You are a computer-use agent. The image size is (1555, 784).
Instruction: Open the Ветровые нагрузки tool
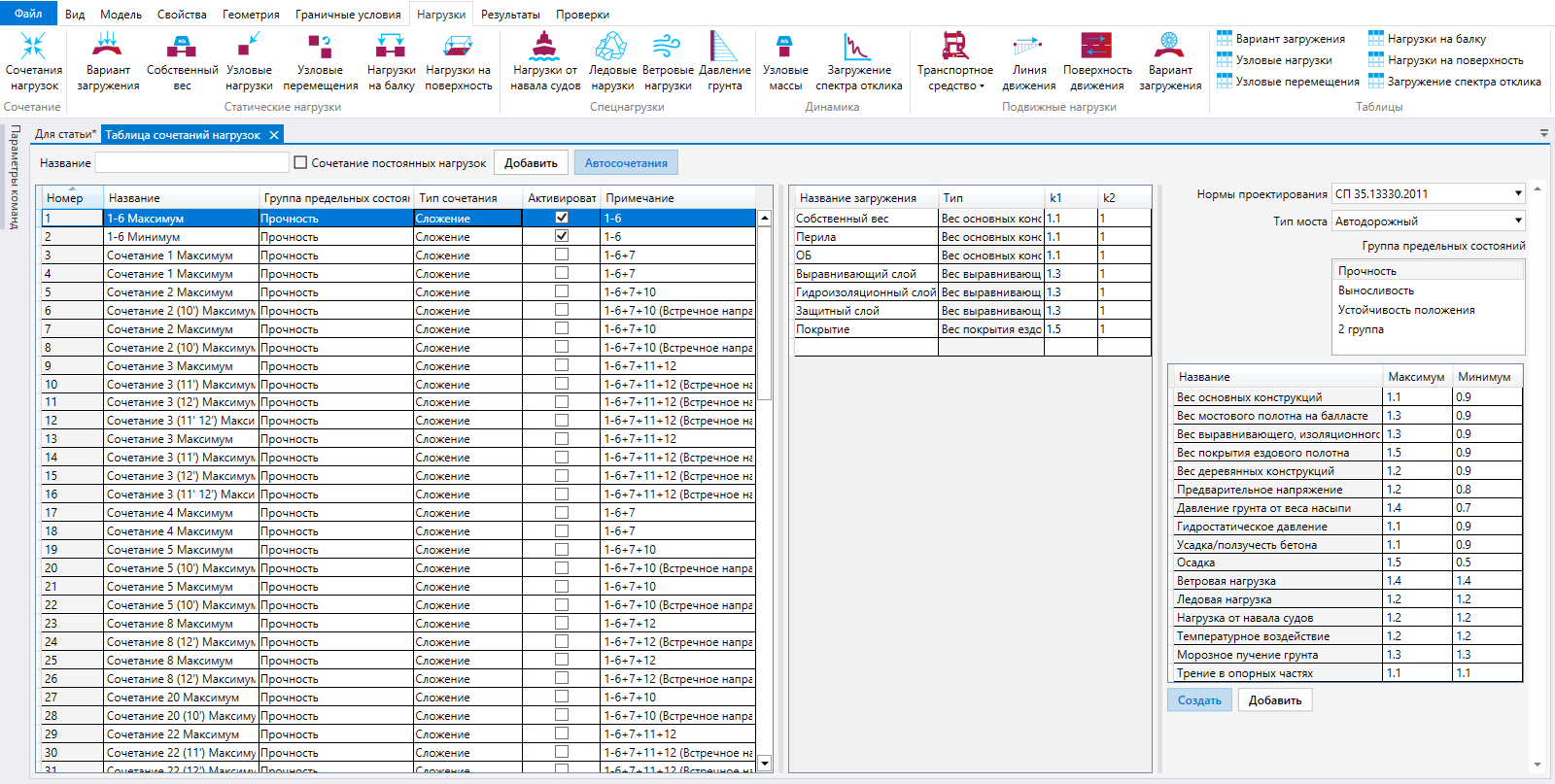pos(668,61)
